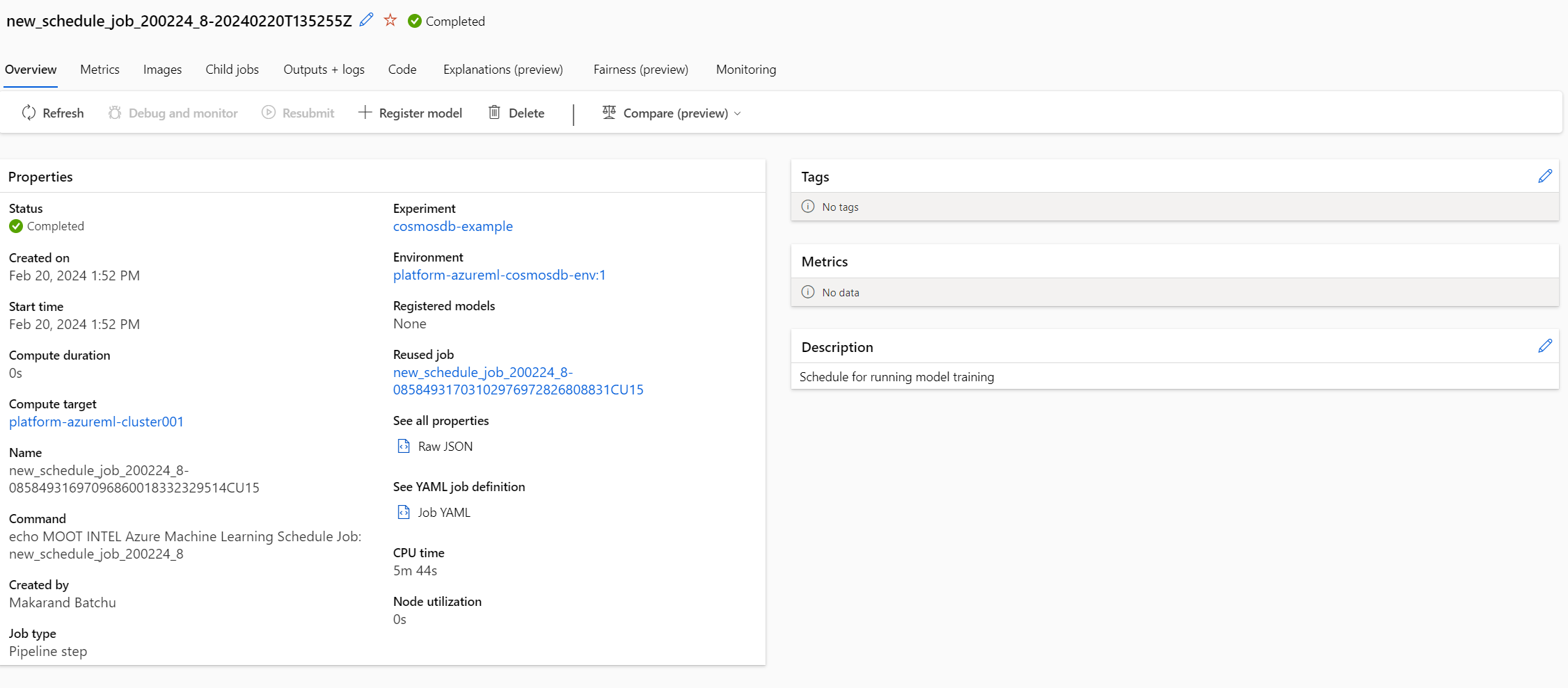Expand the Compare (preview) dropdown arrow

tap(738, 113)
